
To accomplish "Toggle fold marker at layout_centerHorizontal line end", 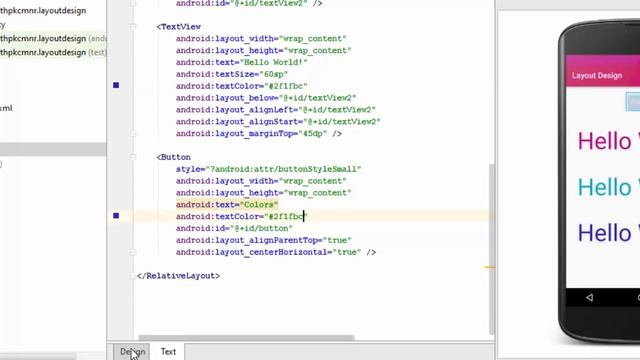I will click(133, 252).
